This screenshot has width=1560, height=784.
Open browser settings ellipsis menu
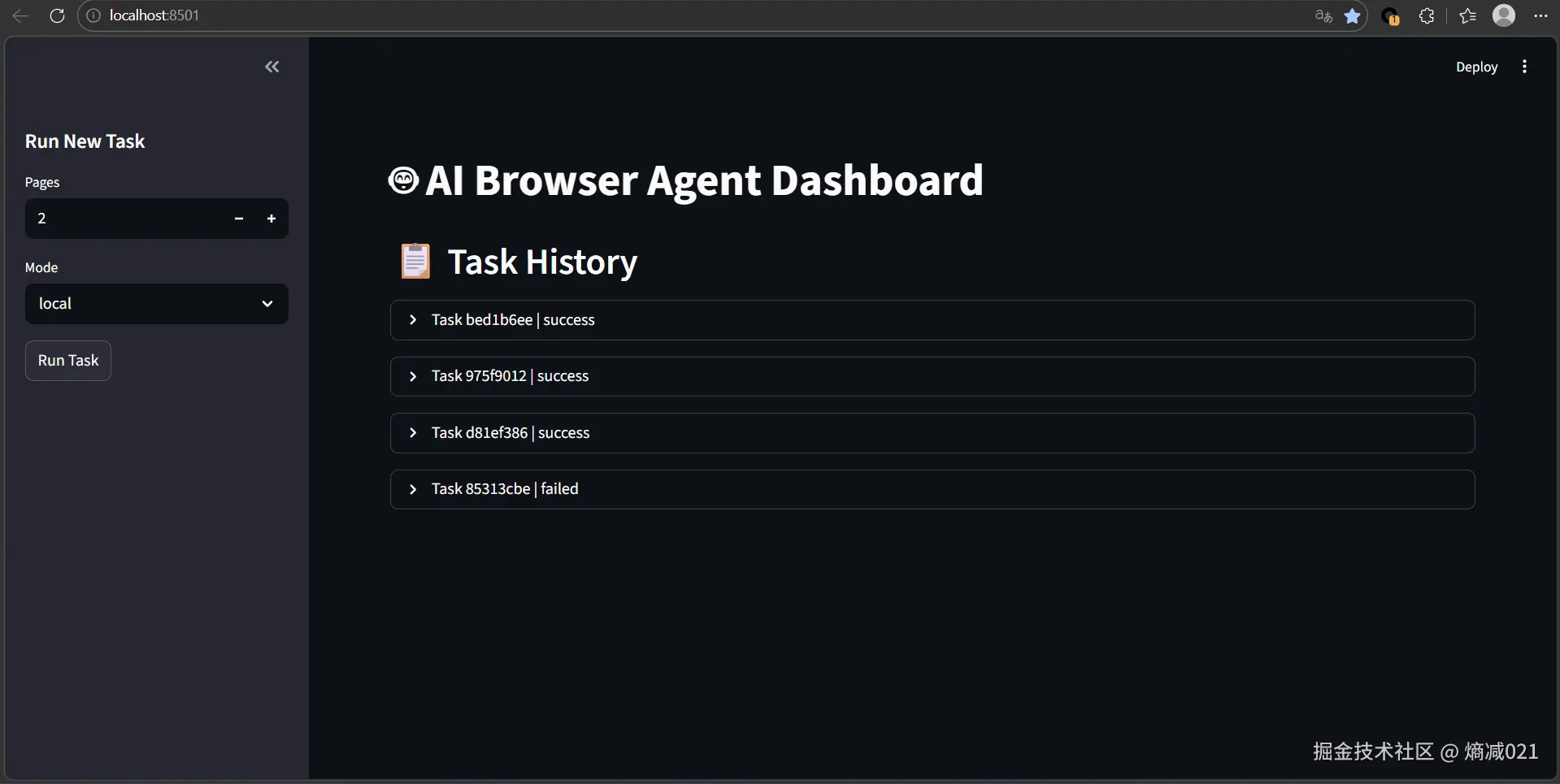[1540, 15]
